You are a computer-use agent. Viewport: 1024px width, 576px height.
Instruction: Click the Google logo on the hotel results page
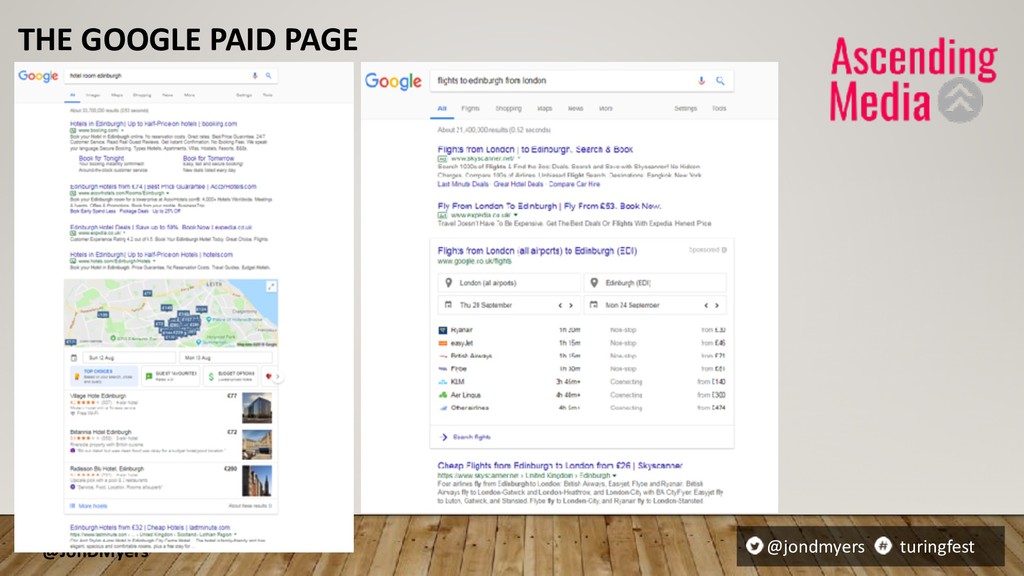38,76
